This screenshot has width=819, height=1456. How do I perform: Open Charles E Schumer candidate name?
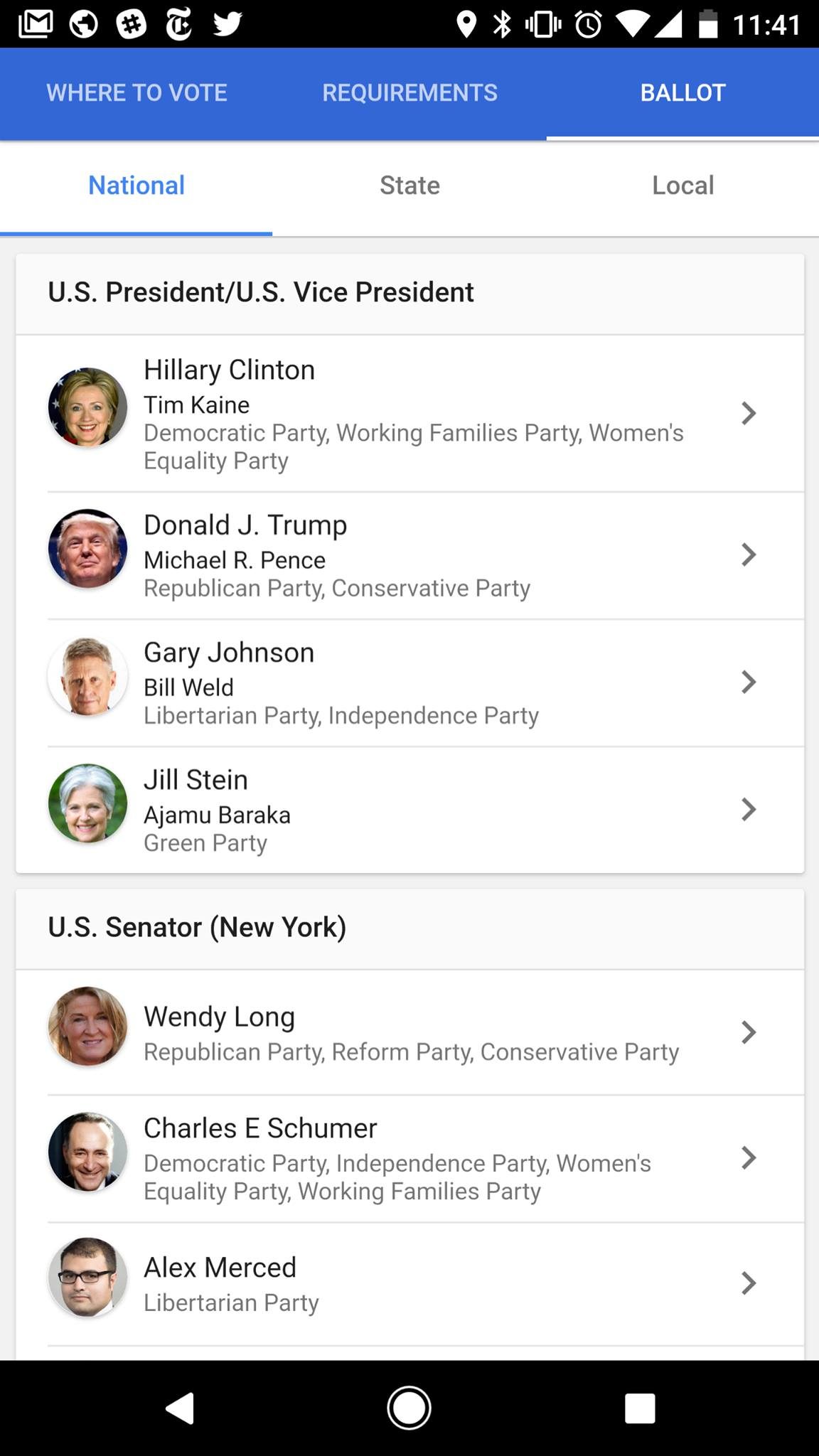pyautogui.click(x=260, y=1128)
